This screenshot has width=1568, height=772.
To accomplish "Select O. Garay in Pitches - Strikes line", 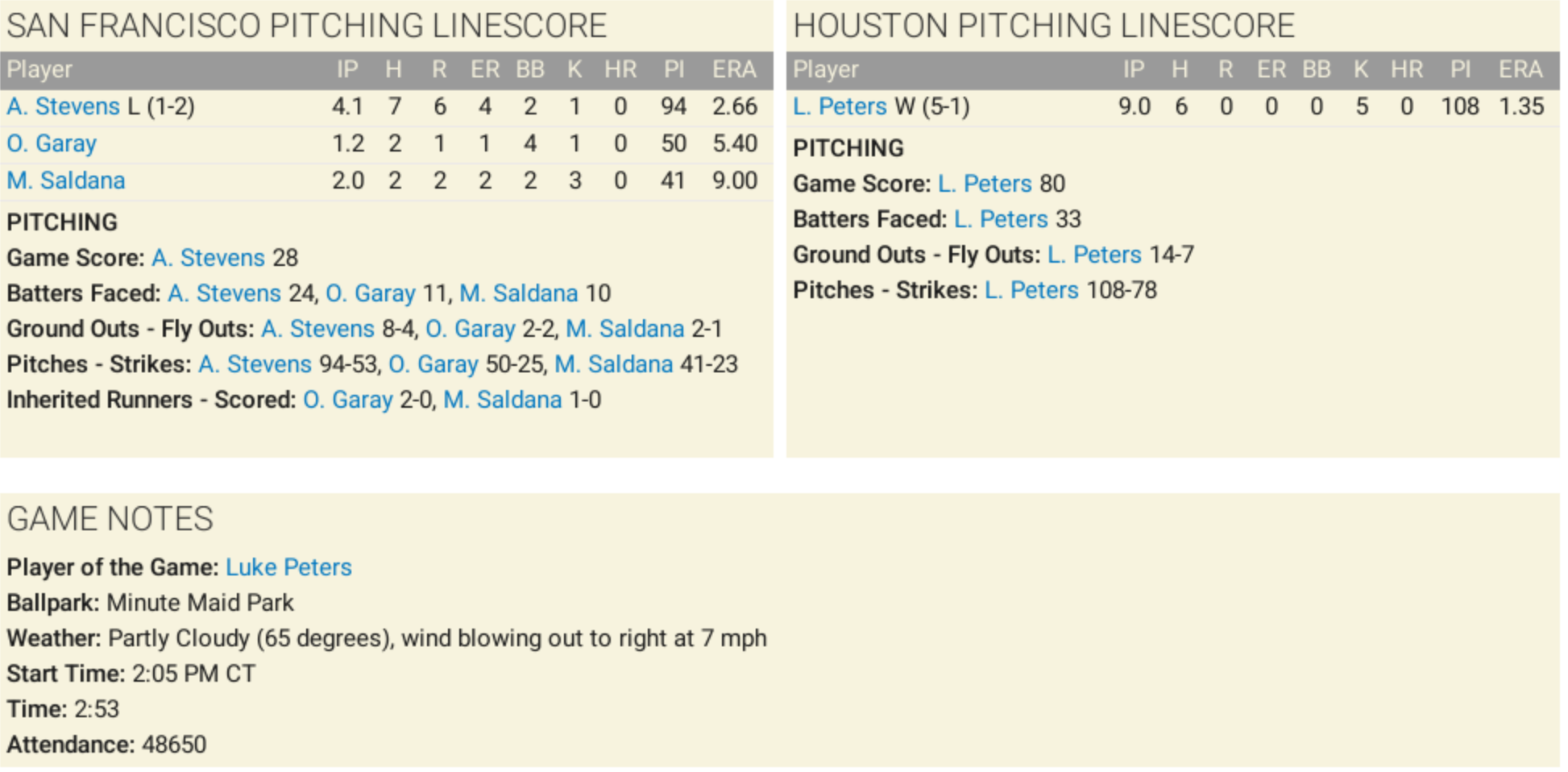I will (x=433, y=364).
